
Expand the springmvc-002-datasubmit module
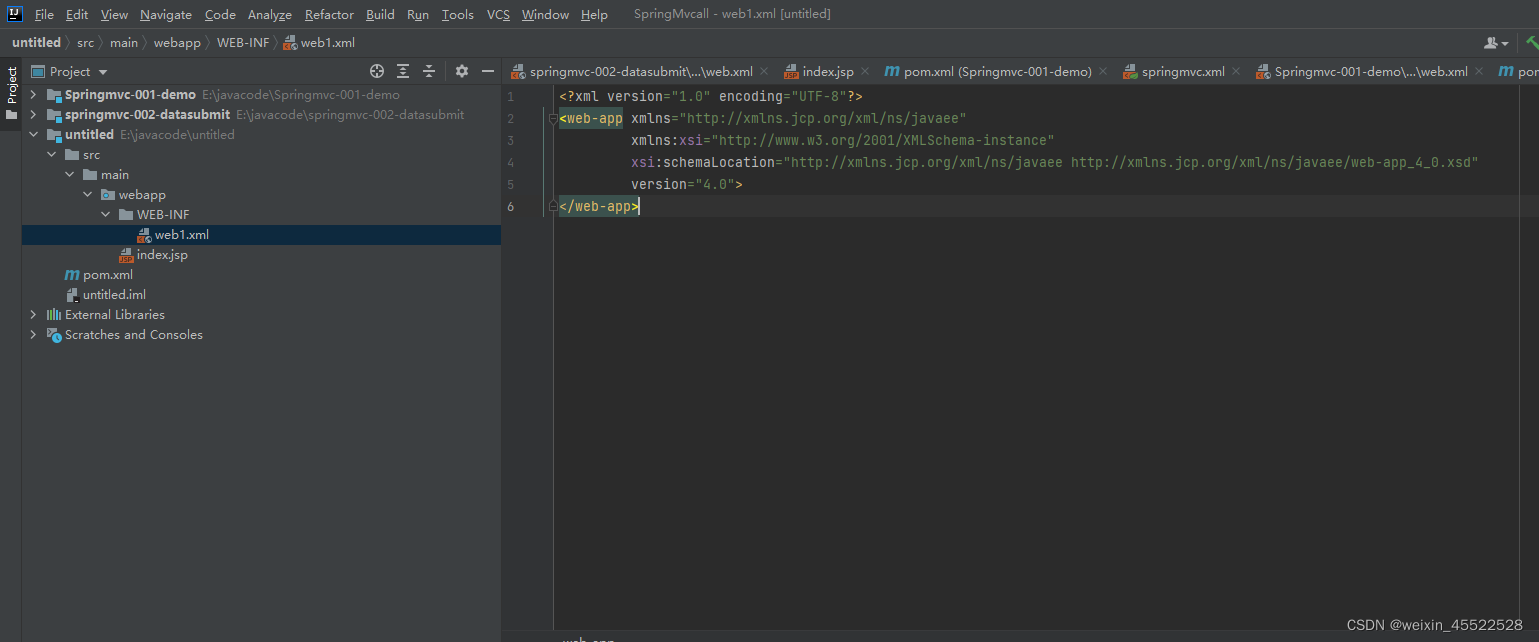pos(33,115)
